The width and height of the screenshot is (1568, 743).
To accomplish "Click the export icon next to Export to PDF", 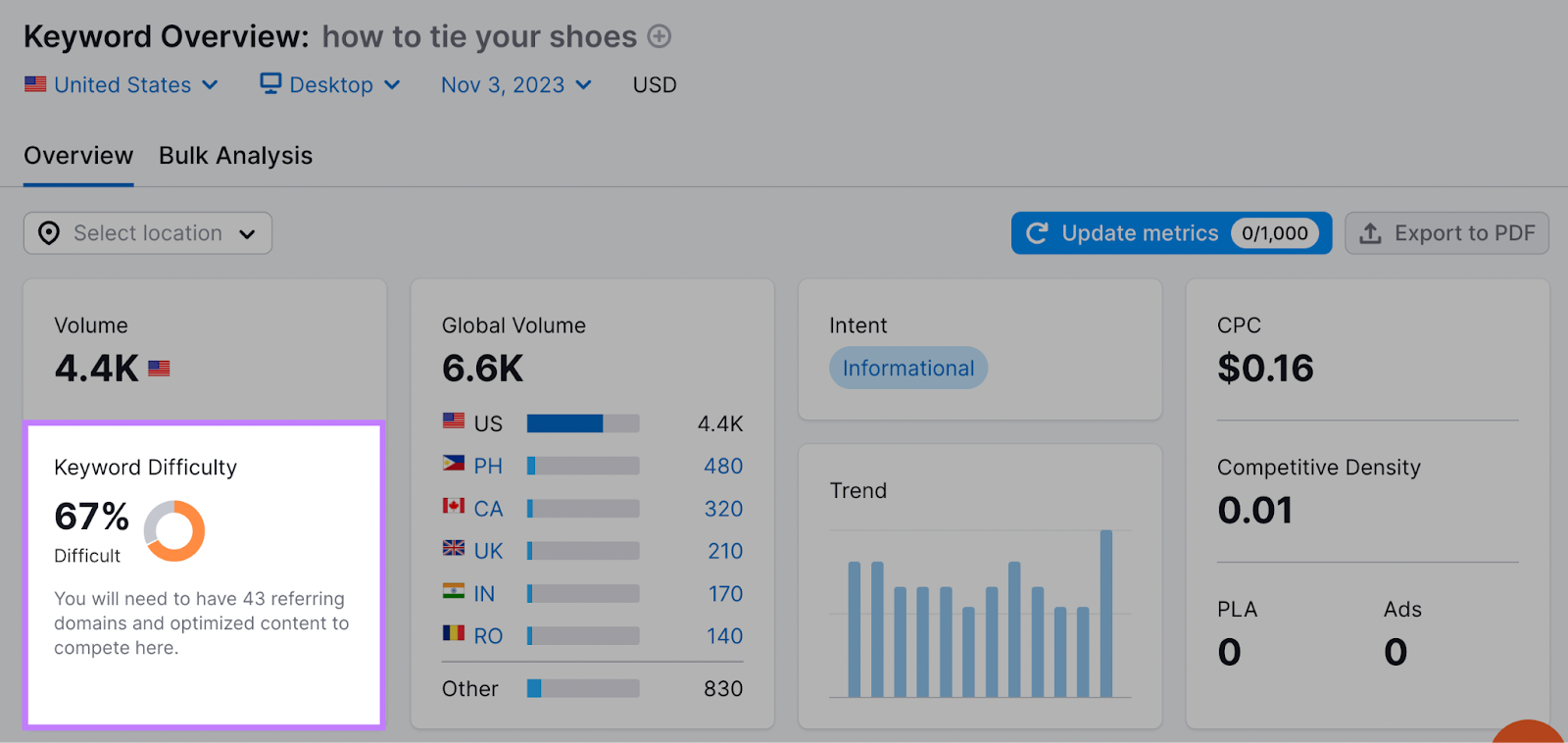I will (1369, 233).
